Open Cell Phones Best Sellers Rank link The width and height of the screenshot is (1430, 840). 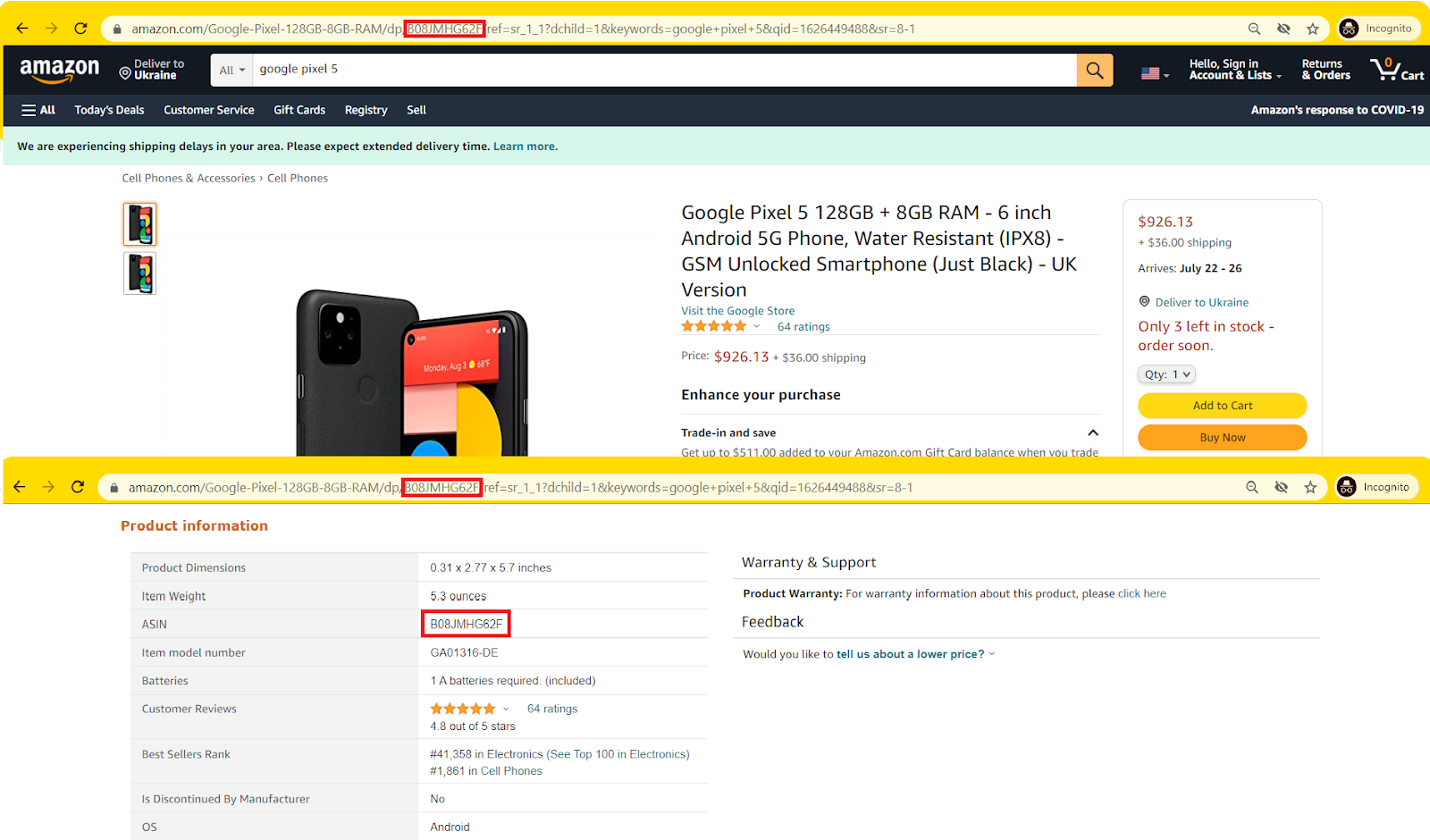point(511,771)
